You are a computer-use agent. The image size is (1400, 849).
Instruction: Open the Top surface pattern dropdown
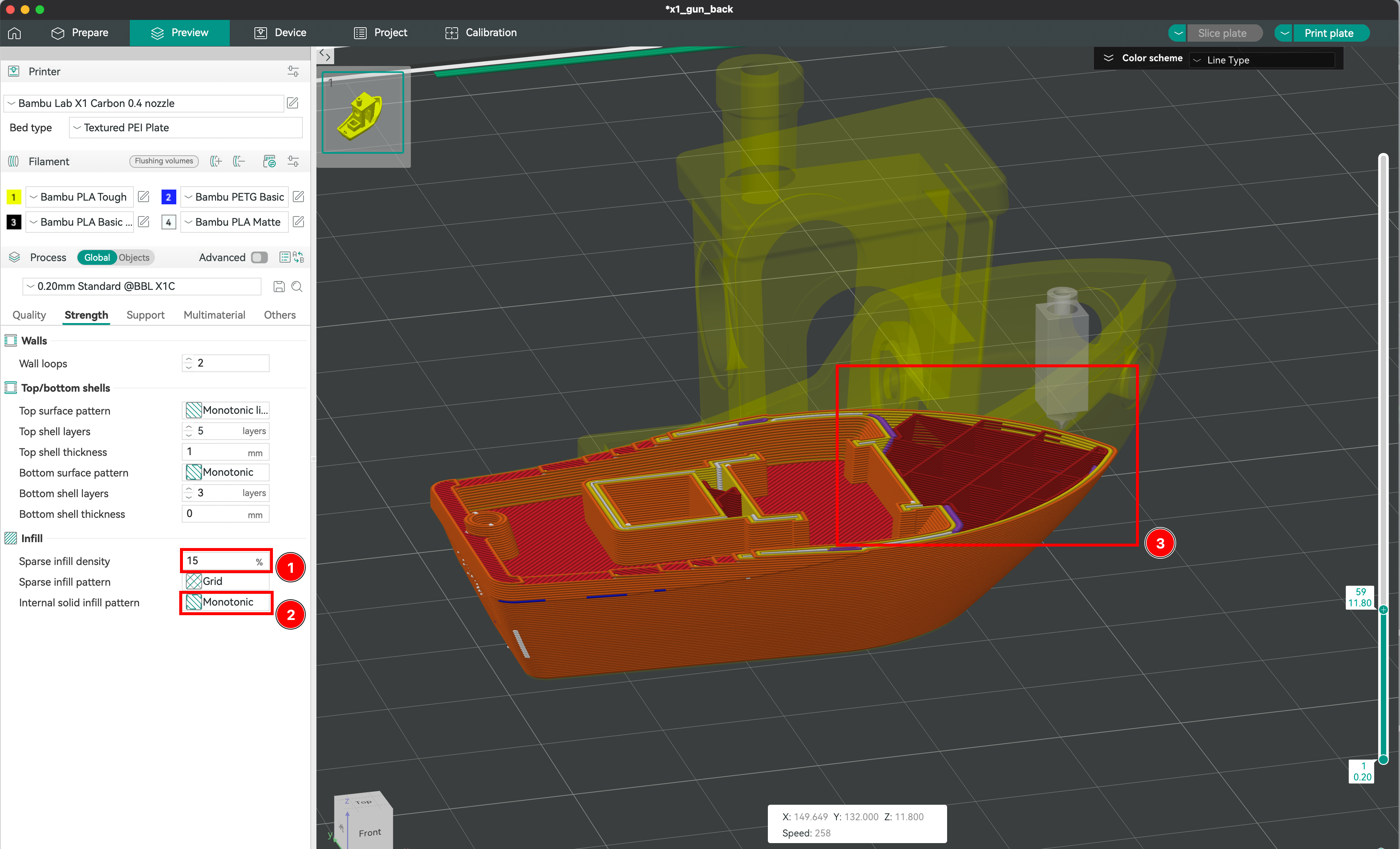pos(226,410)
